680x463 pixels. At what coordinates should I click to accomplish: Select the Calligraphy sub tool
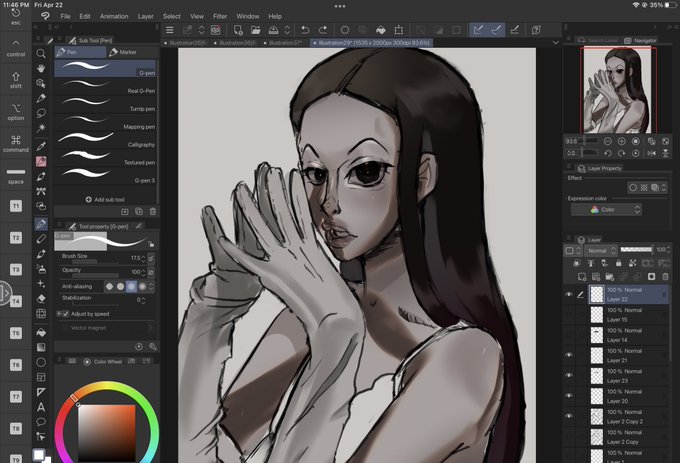[105, 140]
